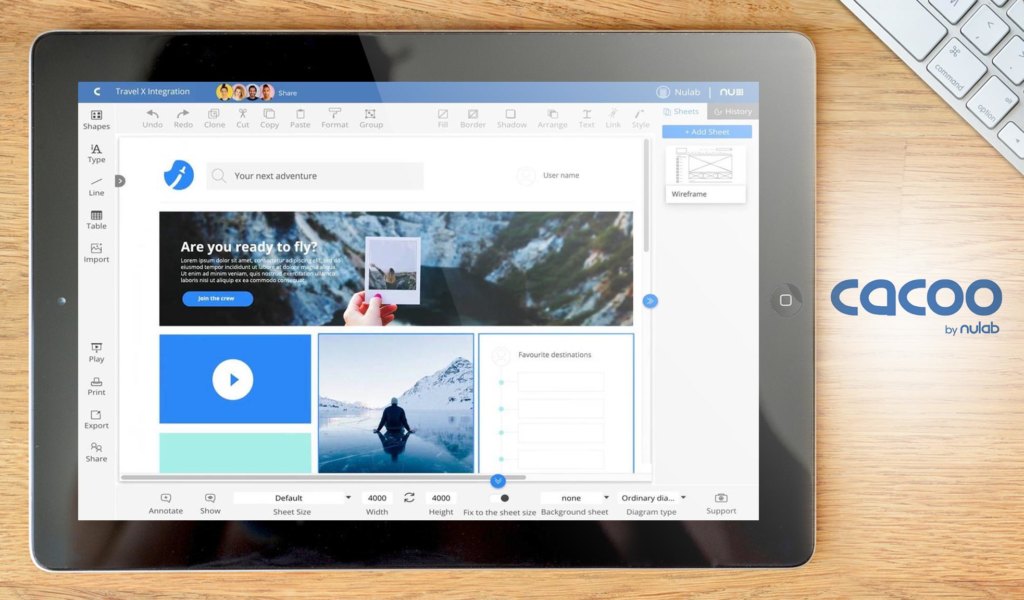Open the Export option in sidebar
The height and width of the screenshot is (600, 1024).
[96, 416]
